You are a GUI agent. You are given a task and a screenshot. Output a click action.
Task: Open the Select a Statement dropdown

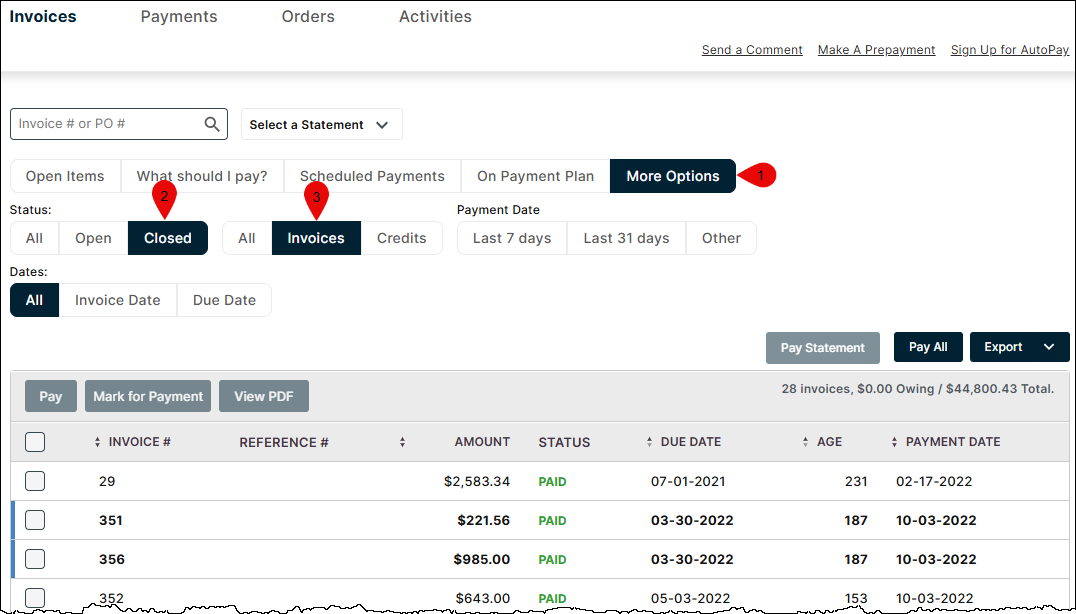tap(322, 124)
